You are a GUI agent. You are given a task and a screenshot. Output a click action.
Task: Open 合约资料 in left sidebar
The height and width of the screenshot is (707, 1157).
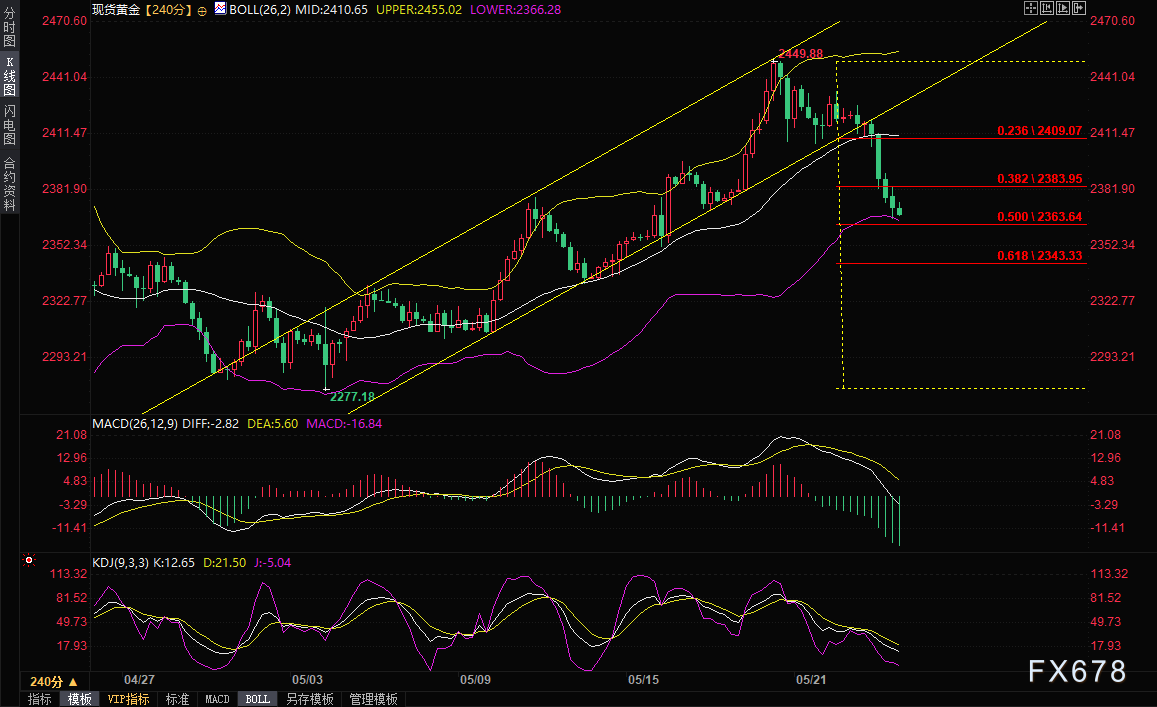(x=9, y=184)
